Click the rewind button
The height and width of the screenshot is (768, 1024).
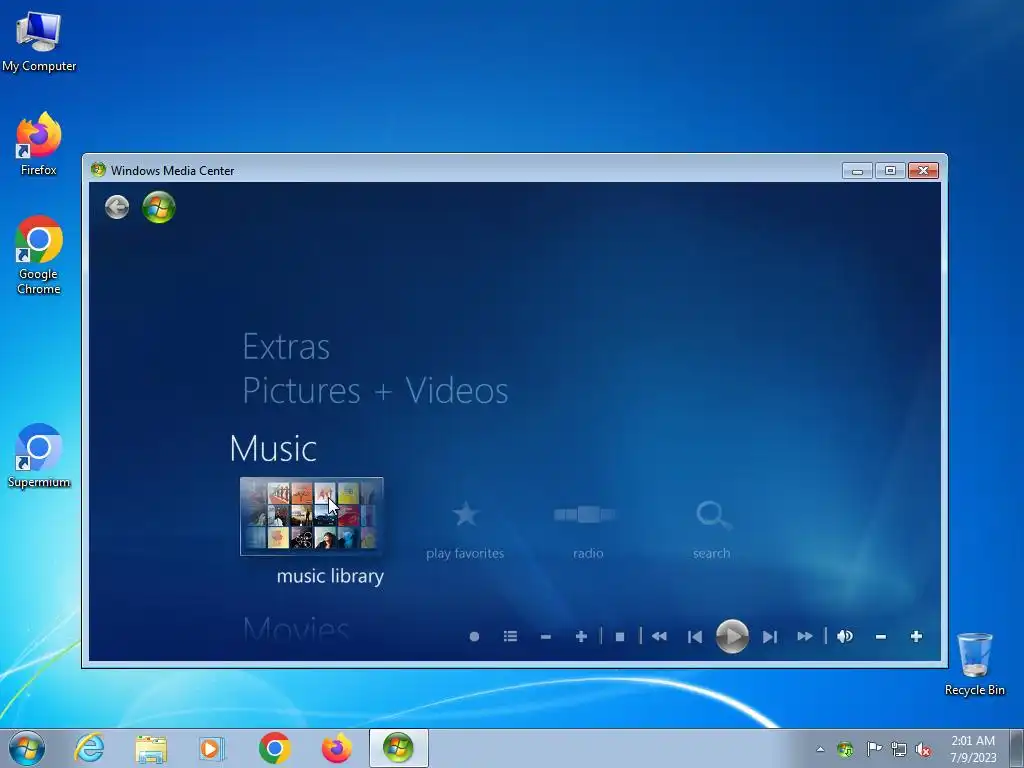pos(660,636)
